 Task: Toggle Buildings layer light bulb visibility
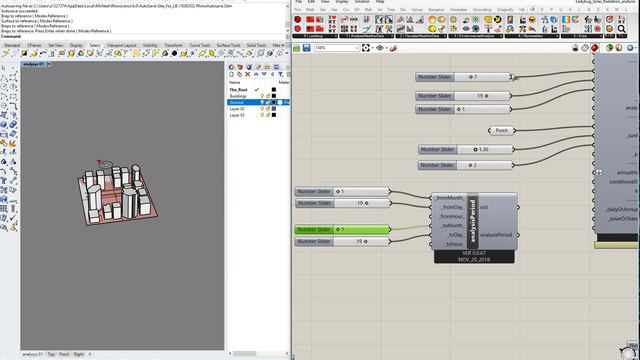coord(262,96)
